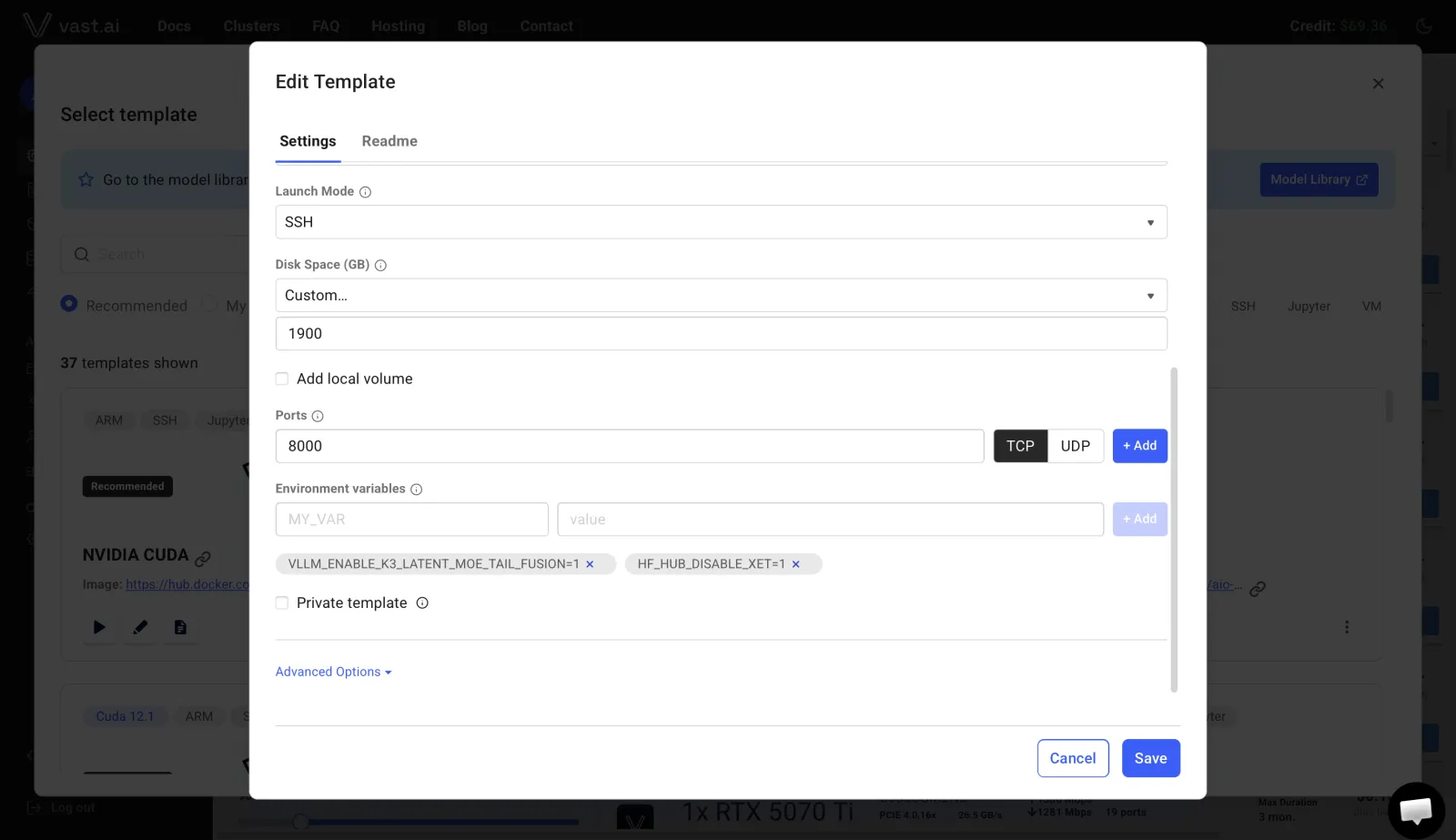Open the hub.docker.com image link
This screenshot has width=1456, height=840.
click(x=187, y=584)
